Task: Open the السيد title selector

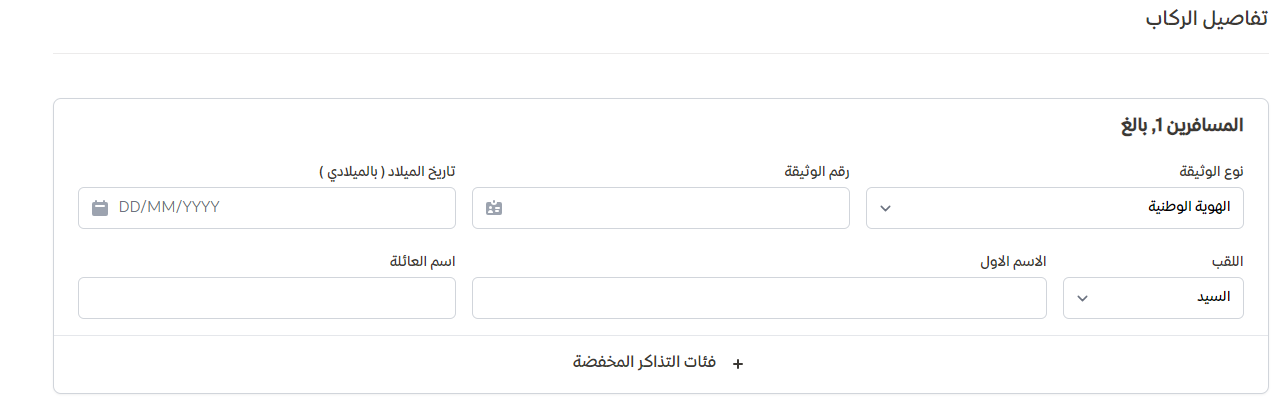Action: point(1153,298)
